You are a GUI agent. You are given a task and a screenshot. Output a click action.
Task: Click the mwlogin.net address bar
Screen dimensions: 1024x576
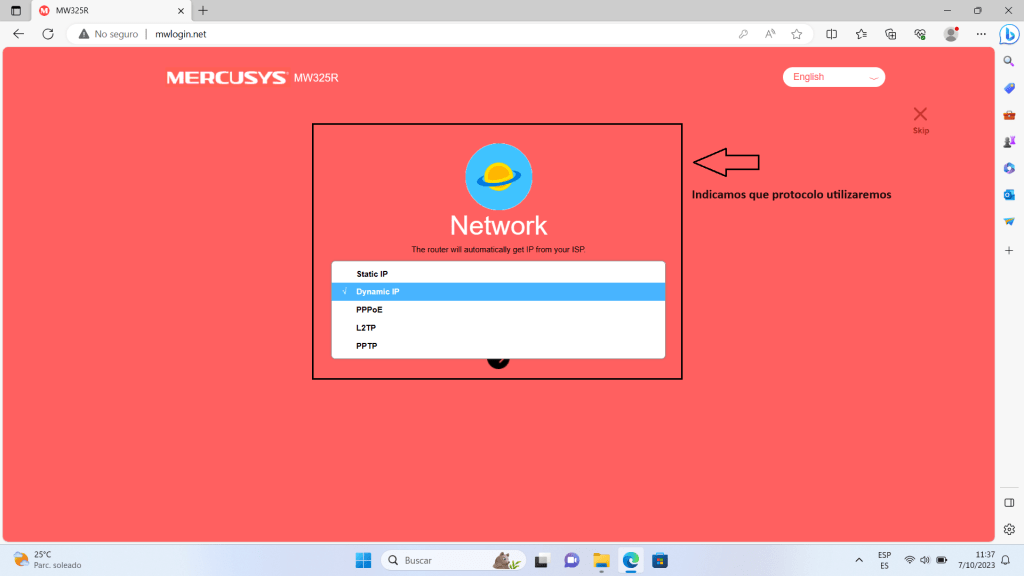click(x=400, y=34)
